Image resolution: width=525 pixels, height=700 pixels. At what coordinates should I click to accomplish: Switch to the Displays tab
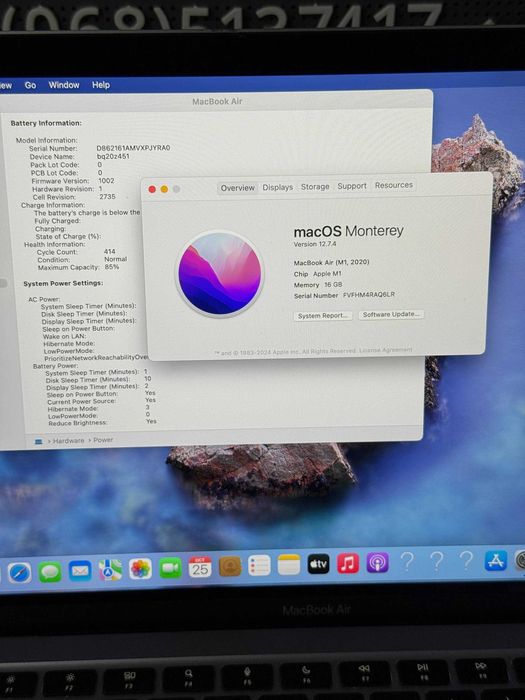278,188
